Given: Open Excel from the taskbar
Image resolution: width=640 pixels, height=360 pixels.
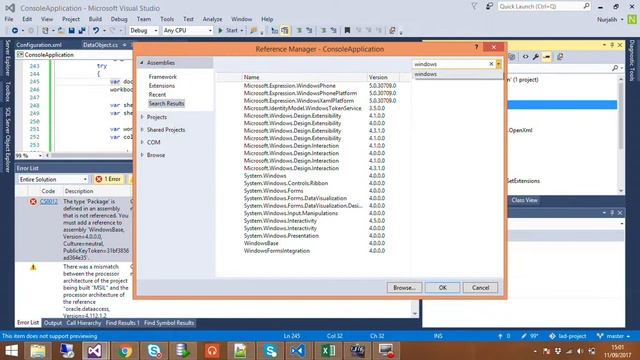Looking at the screenshot, I should tap(328, 351).
